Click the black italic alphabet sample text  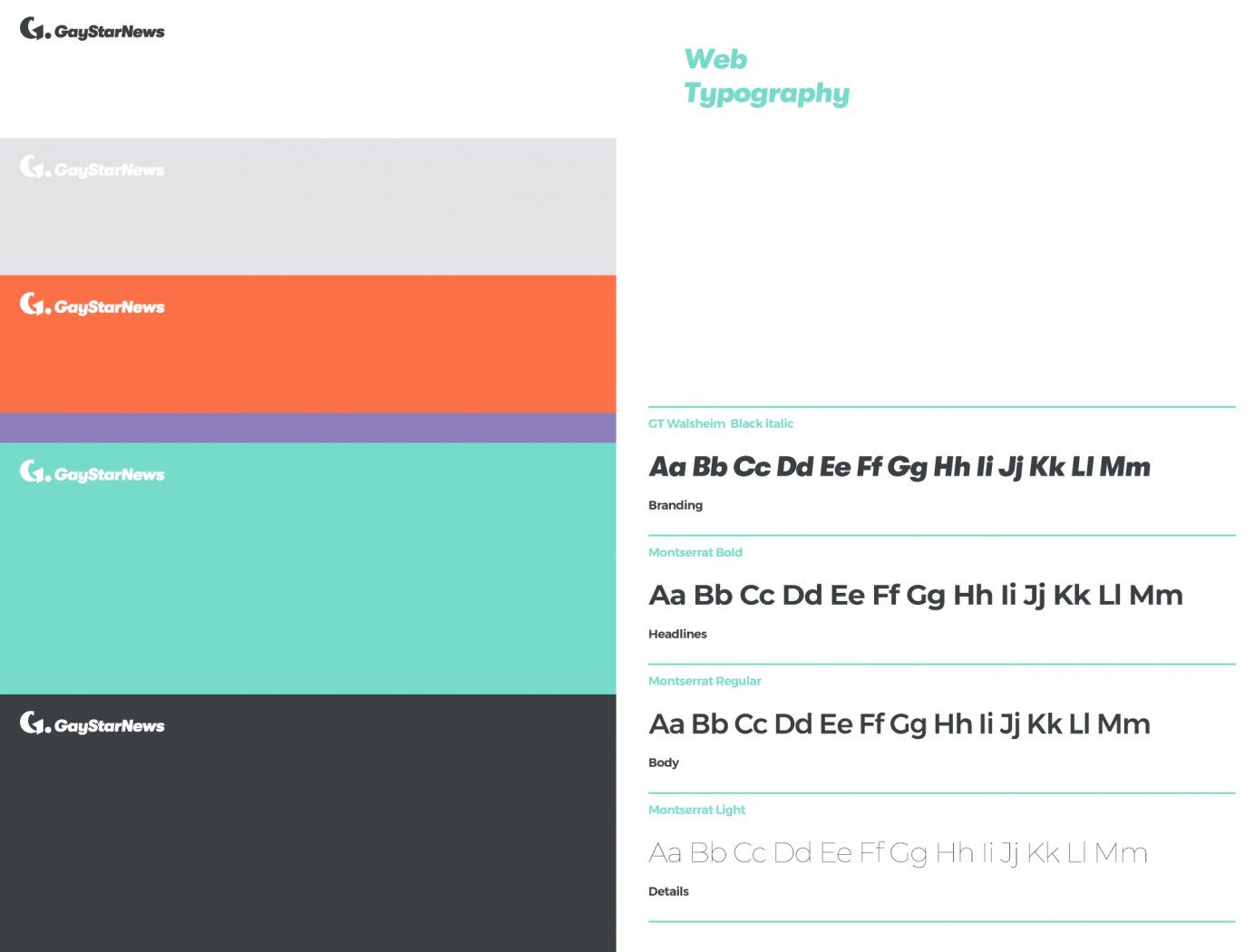(x=899, y=467)
